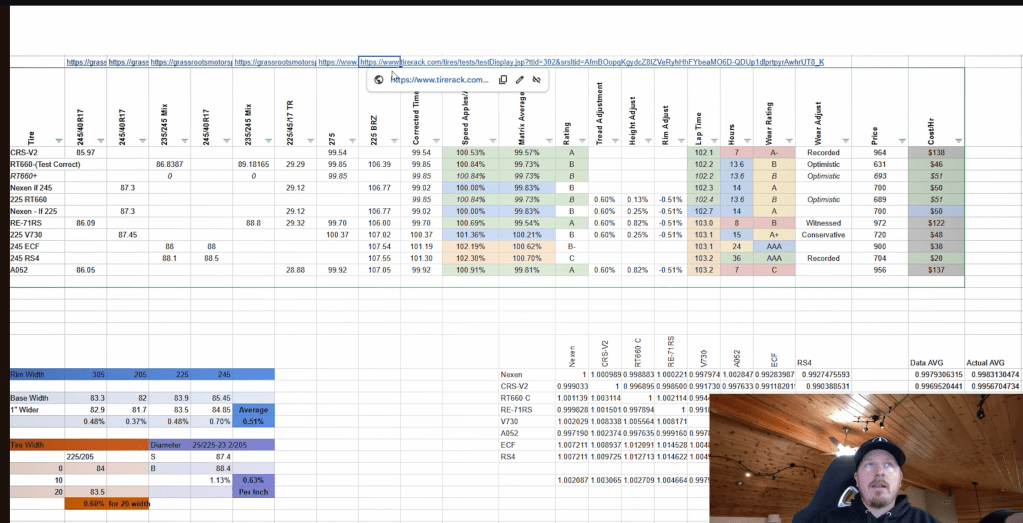Click the Cost/Hr column filter icon

(959, 140)
